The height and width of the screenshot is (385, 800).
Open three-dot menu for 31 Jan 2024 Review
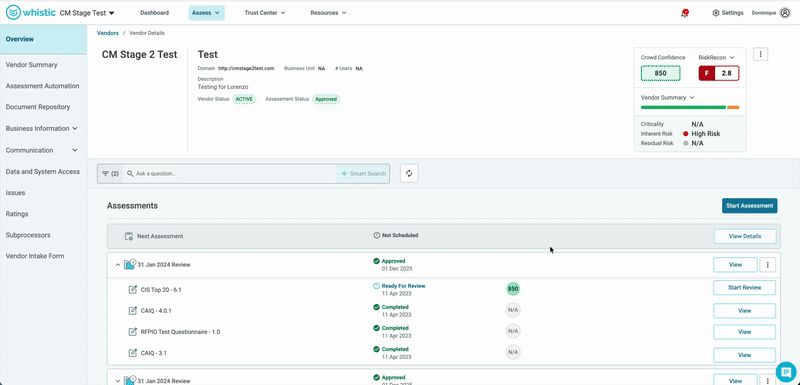pyautogui.click(x=767, y=265)
